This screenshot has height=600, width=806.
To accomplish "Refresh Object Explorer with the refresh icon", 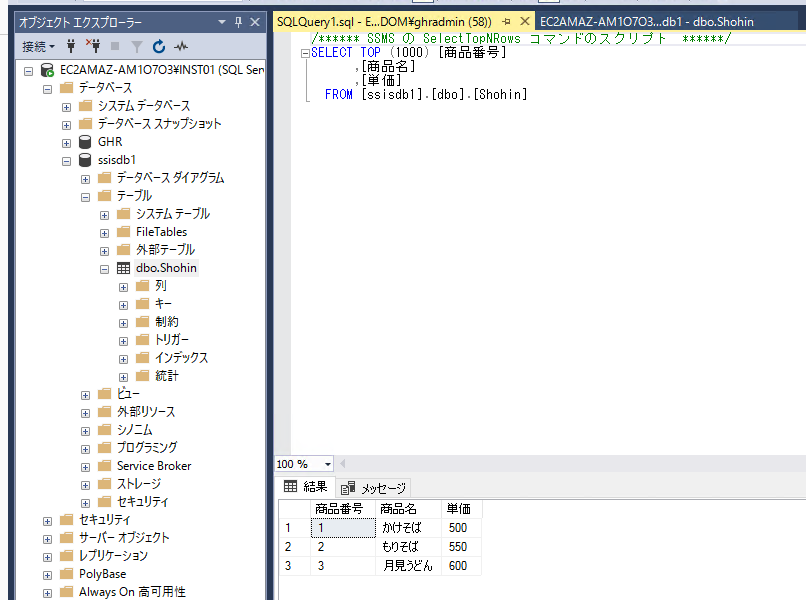I will (159, 47).
